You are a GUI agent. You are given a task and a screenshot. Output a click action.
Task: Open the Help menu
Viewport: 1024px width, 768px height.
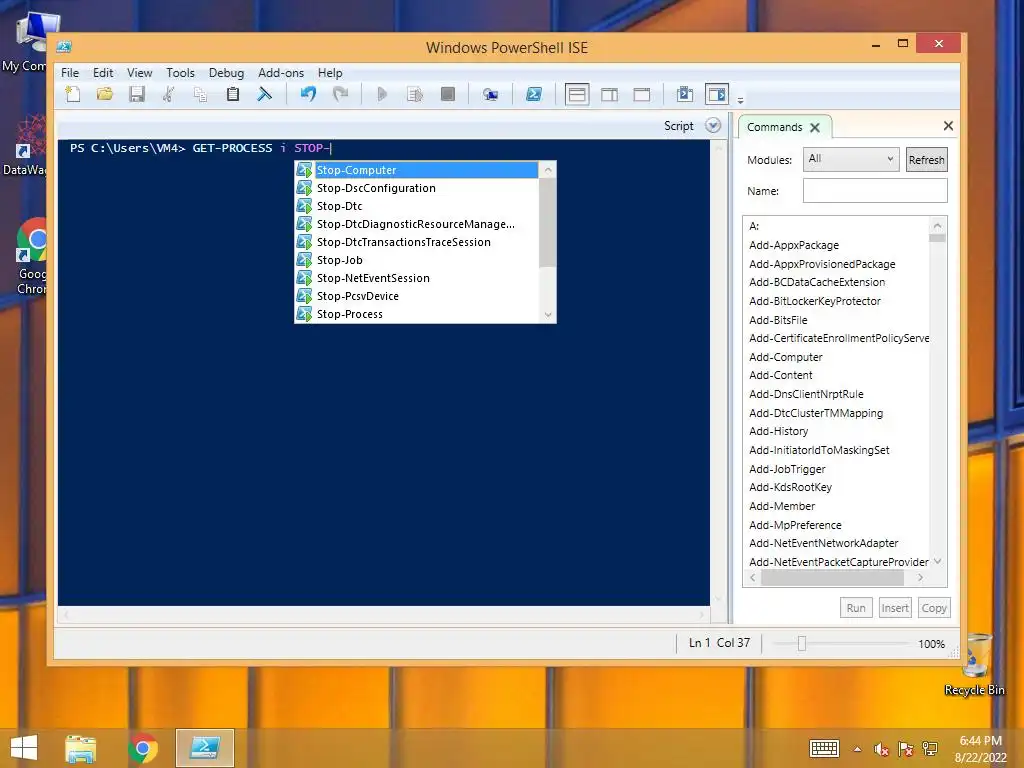coord(330,72)
